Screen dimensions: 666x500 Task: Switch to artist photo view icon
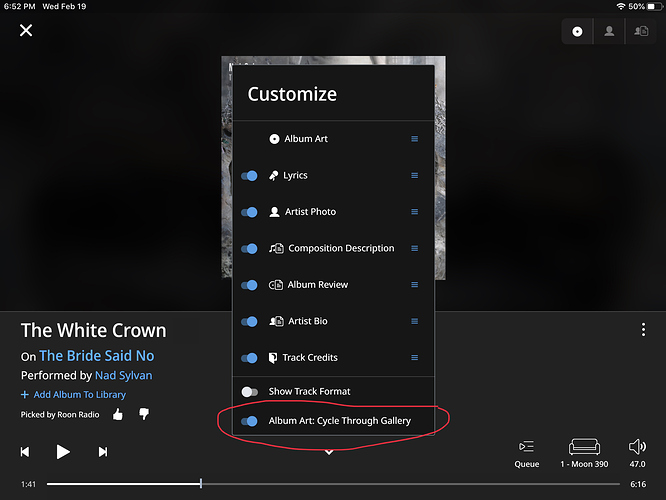click(609, 31)
